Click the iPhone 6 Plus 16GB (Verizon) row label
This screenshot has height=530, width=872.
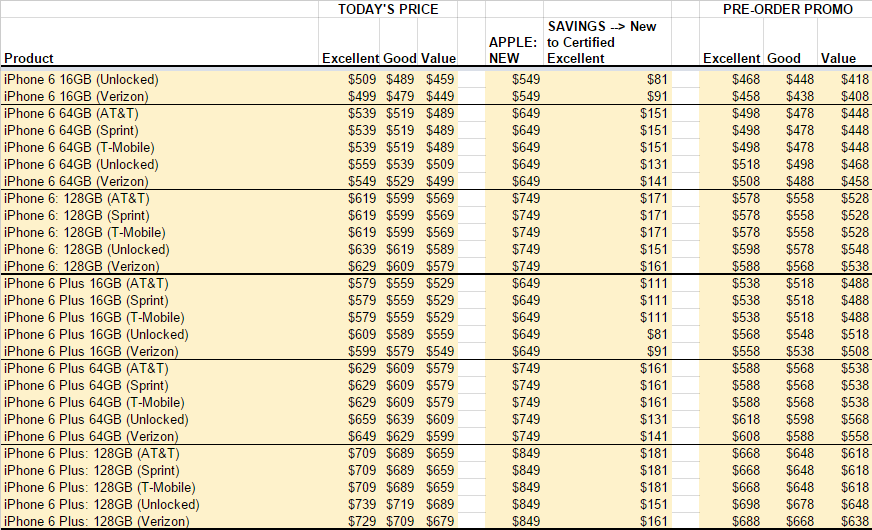point(91,351)
